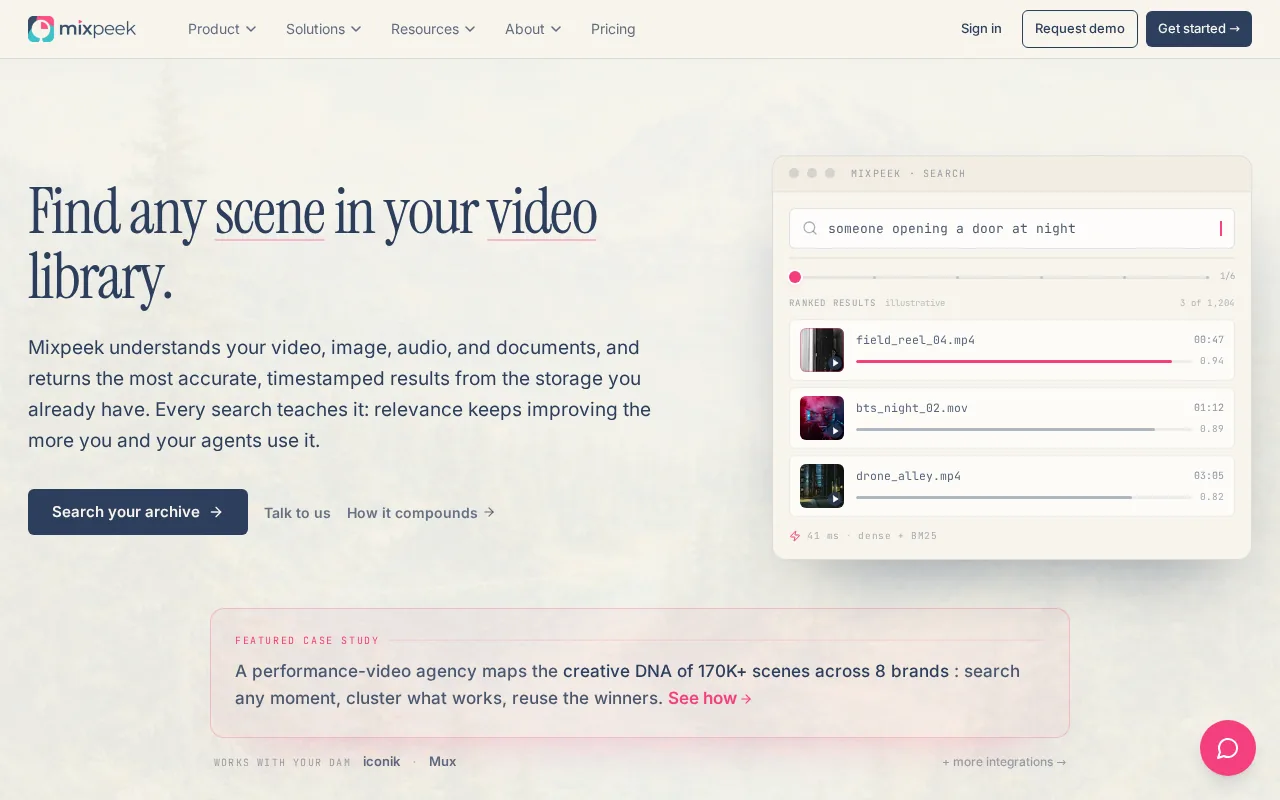Click the Mux integration link
This screenshot has height=800, width=1280.
(x=442, y=761)
